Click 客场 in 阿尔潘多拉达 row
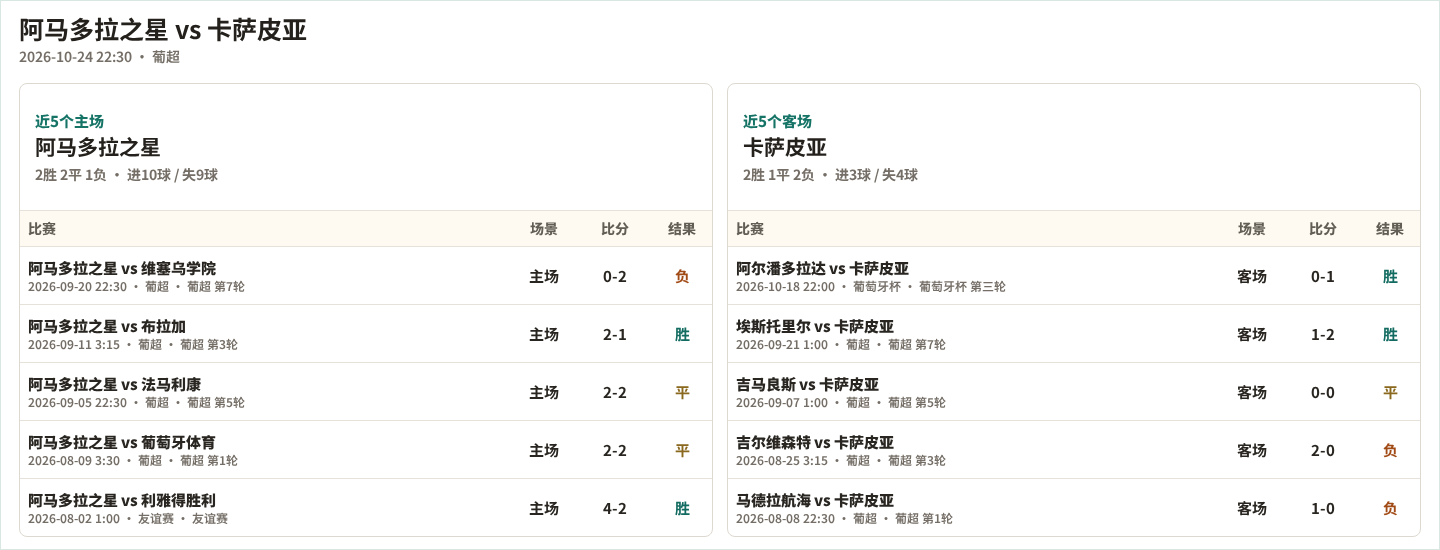The height and width of the screenshot is (550, 1440). (1252, 276)
